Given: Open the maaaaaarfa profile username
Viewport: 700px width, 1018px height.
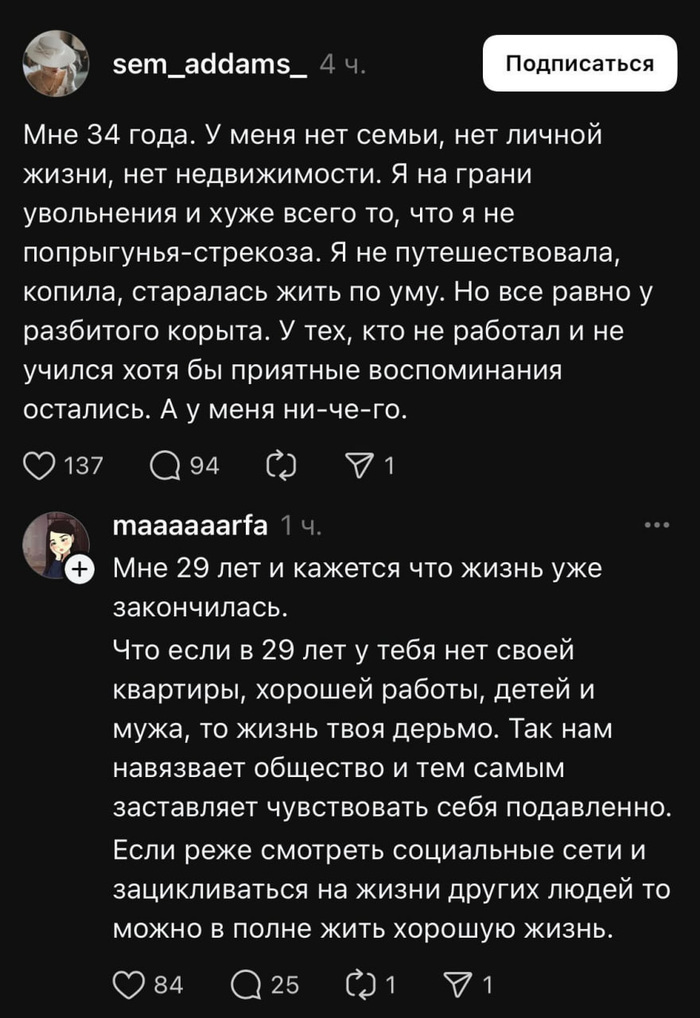Looking at the screenshot, I should [x=190, y=525].
